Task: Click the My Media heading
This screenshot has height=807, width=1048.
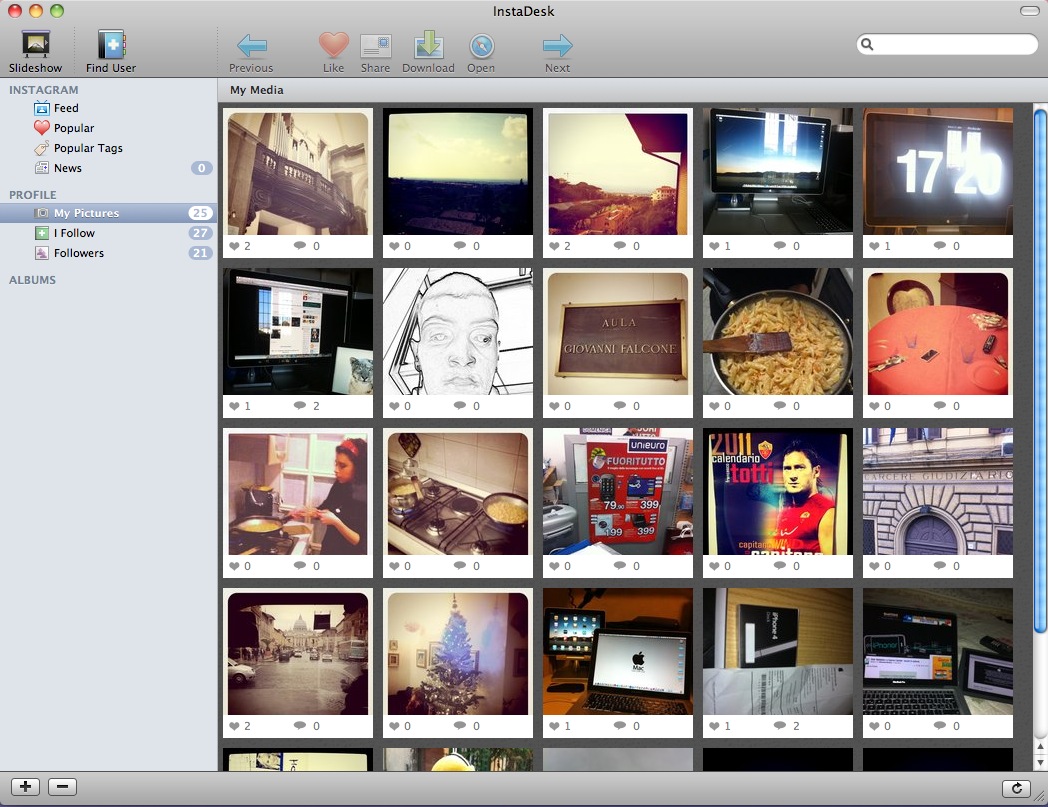Action: (x=257, y=90)
